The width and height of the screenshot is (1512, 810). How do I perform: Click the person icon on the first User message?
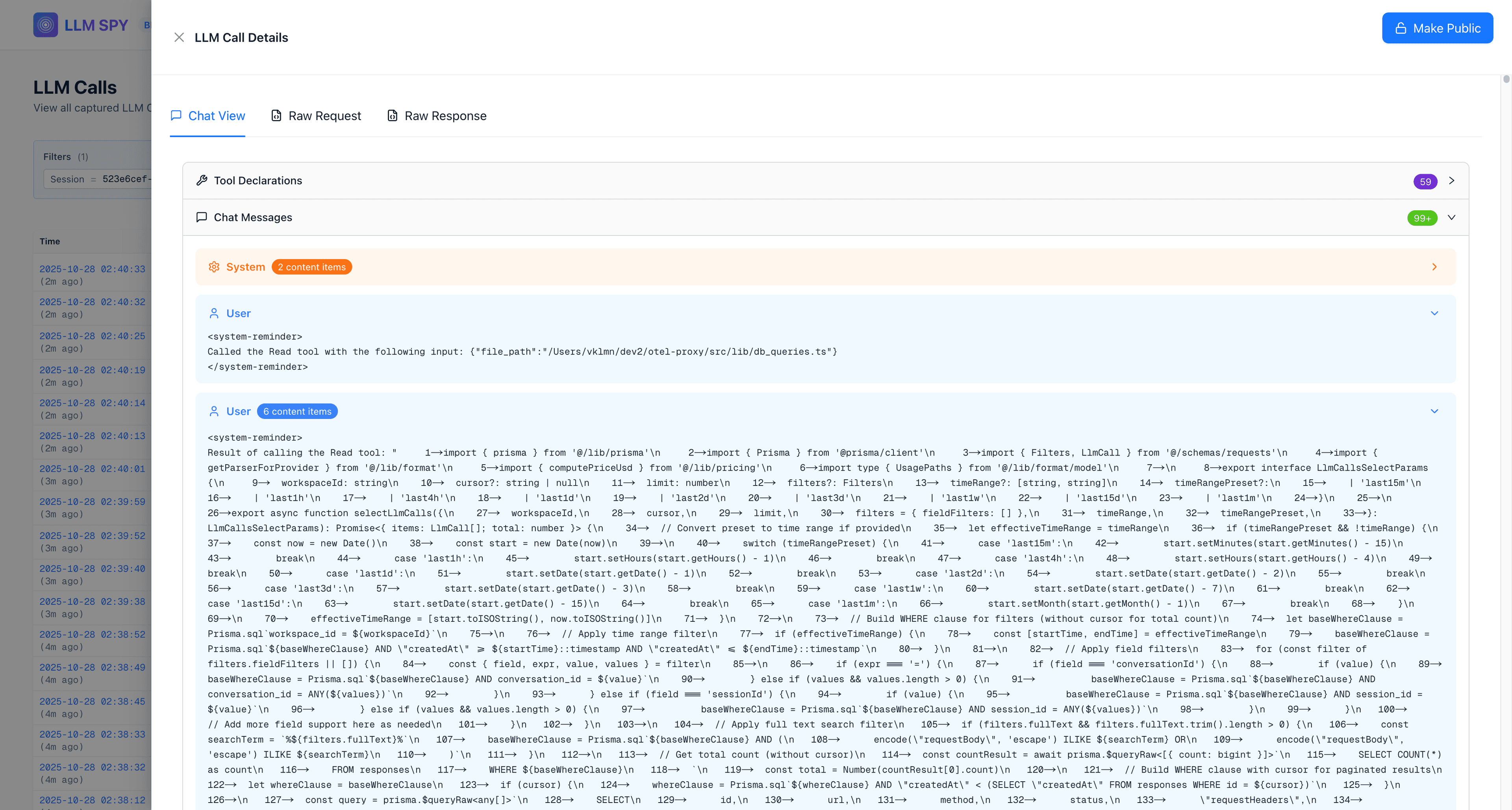(214, 313)
